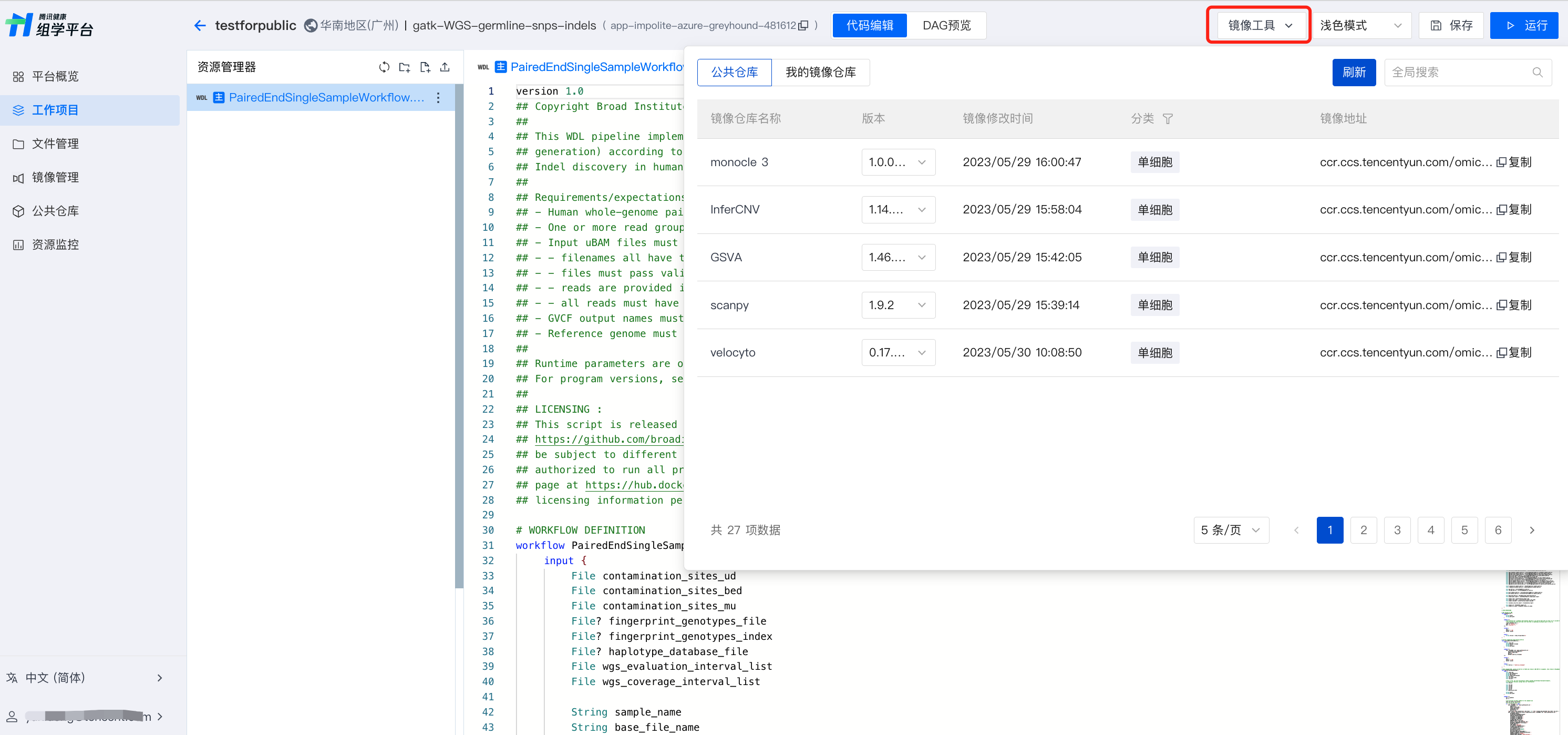This screenshot has height=735, width=1568.
Task: Expand the 中文 (简体) language selector
Action: pos(85,677)
